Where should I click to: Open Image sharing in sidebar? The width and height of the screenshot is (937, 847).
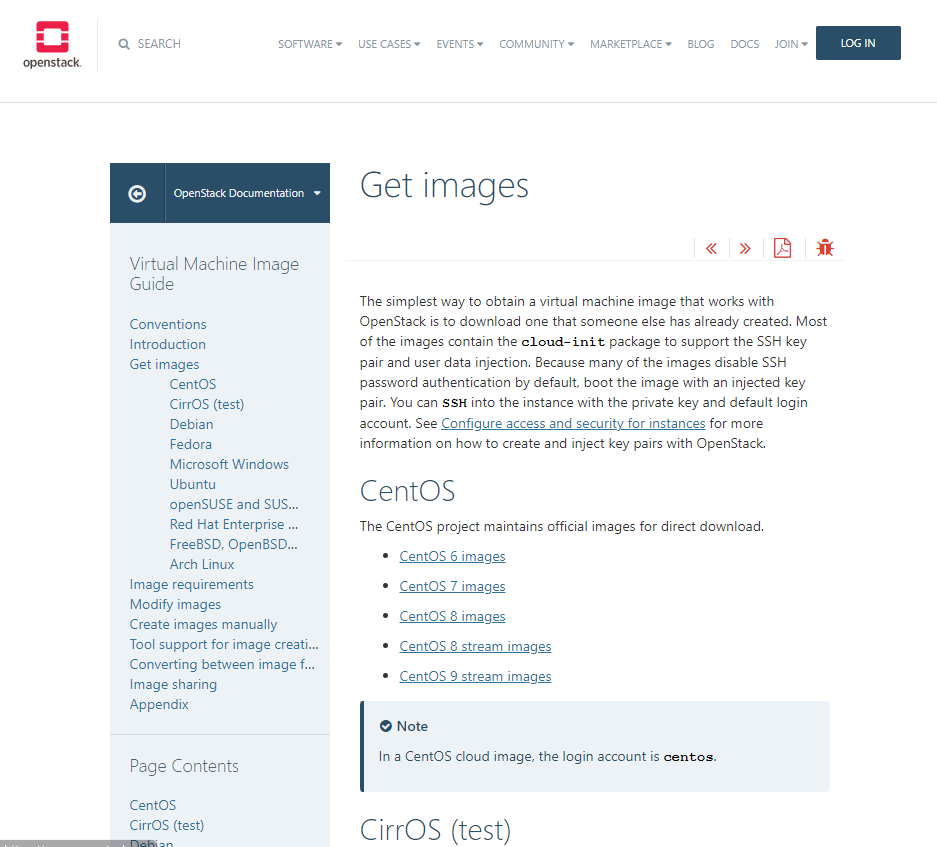click(x=173, y=684)
